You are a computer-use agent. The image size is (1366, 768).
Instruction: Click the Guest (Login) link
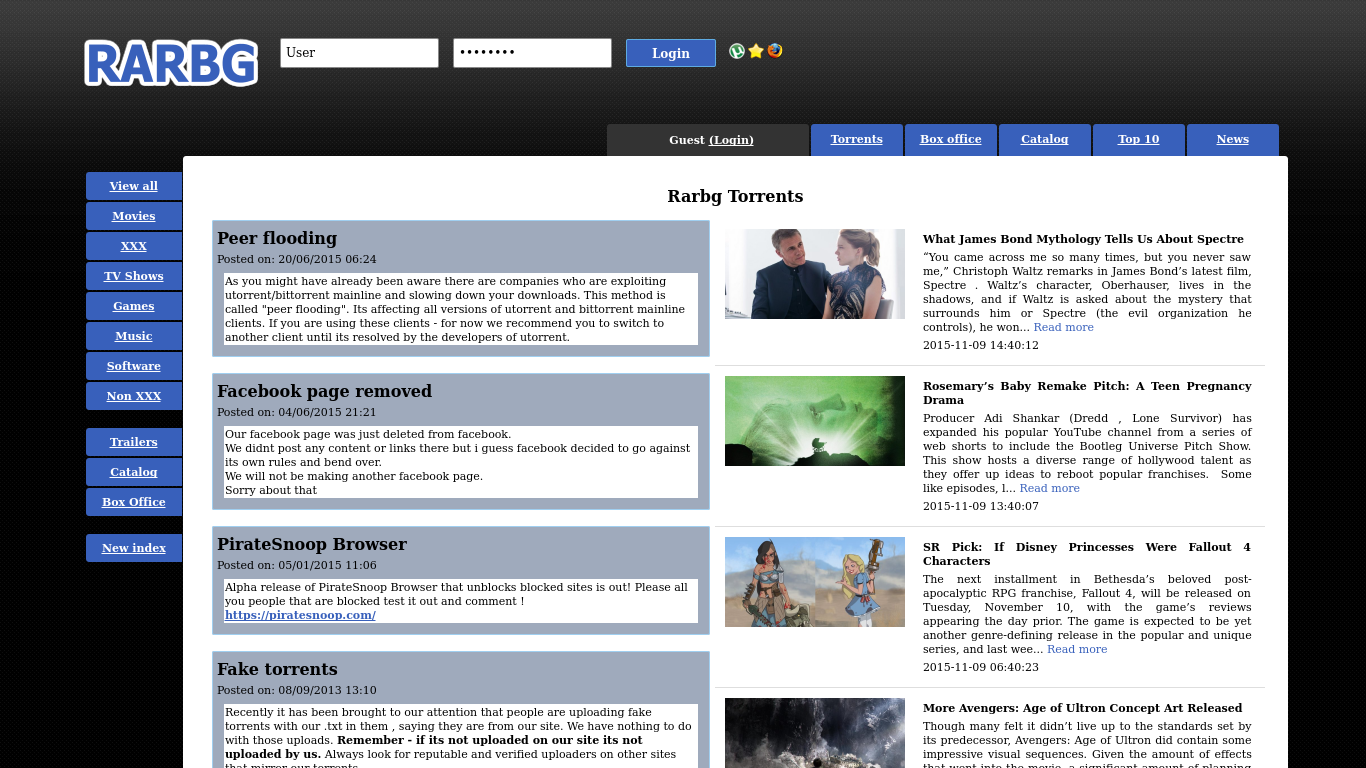(731, 140)
